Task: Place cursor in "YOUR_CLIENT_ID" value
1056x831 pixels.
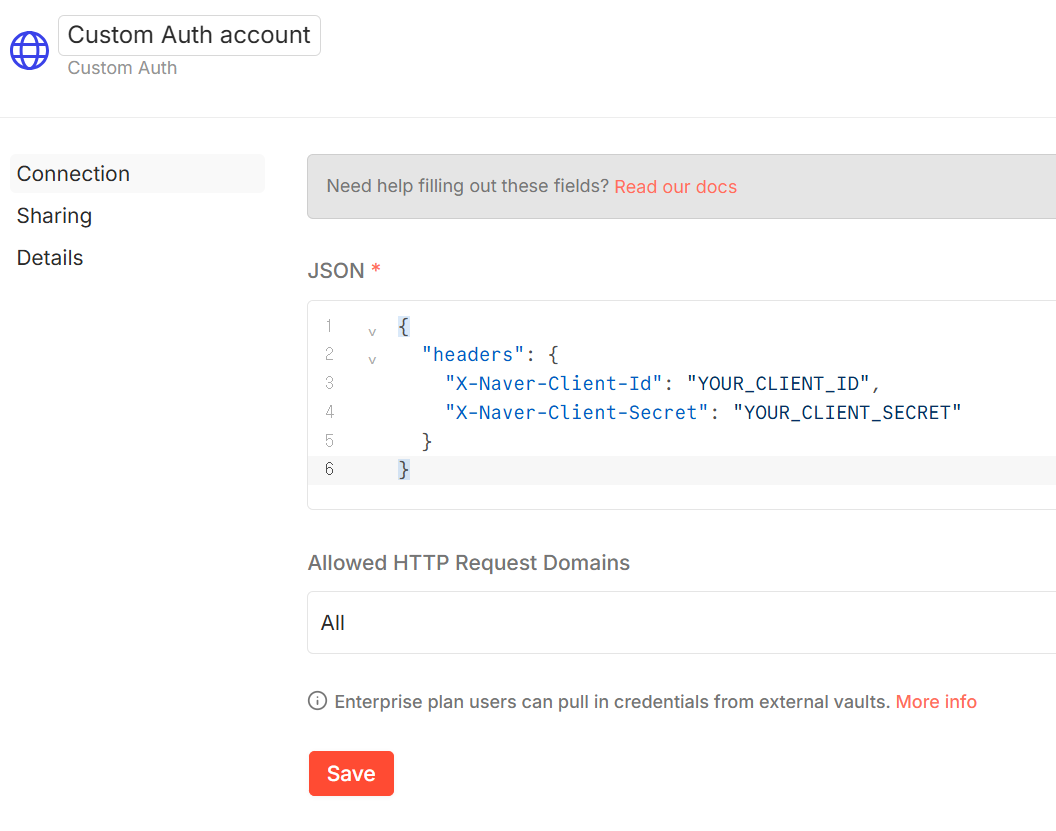Action: coord(779,383)
